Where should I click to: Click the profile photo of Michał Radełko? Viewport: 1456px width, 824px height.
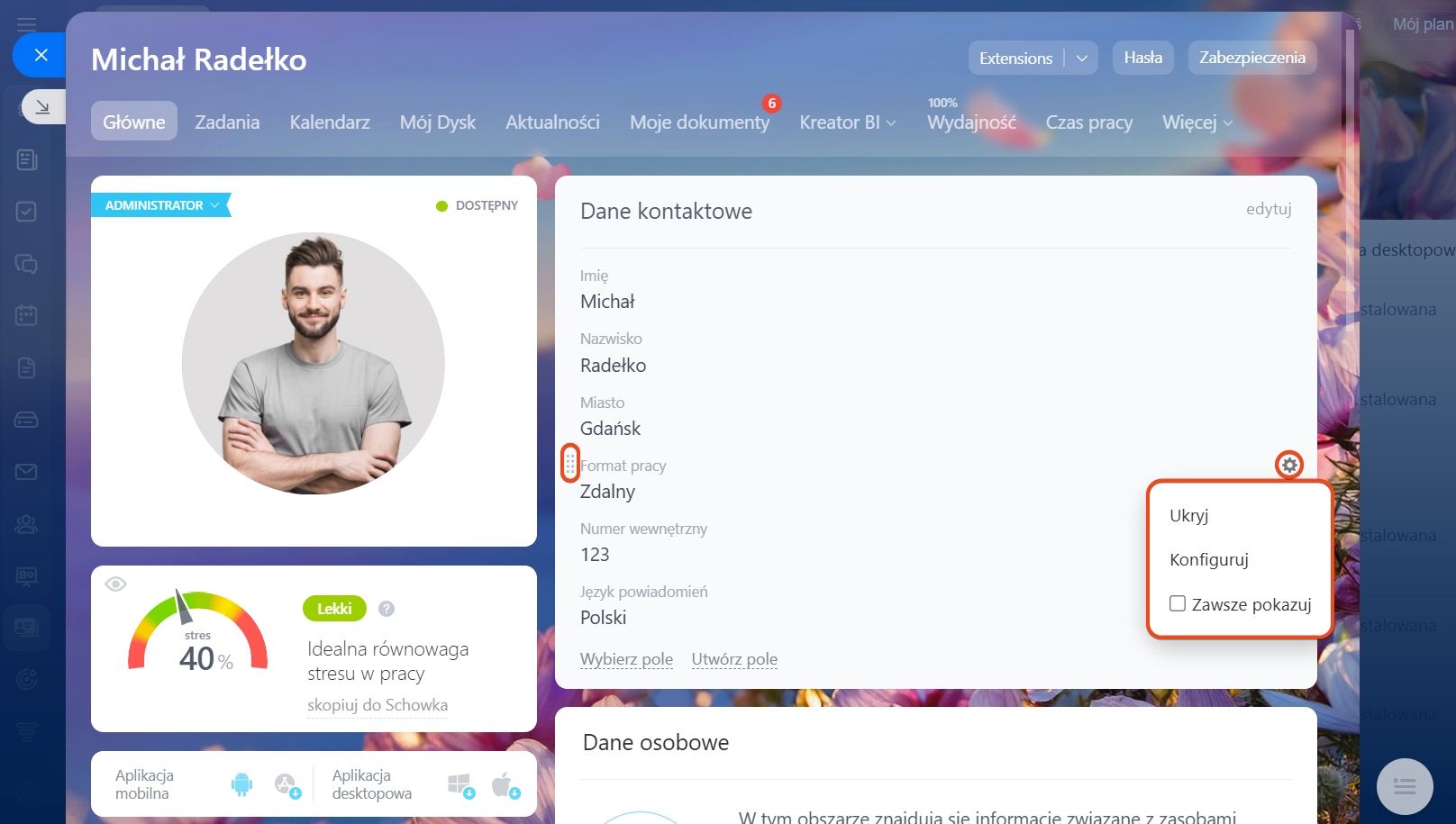tap(314, 363)
